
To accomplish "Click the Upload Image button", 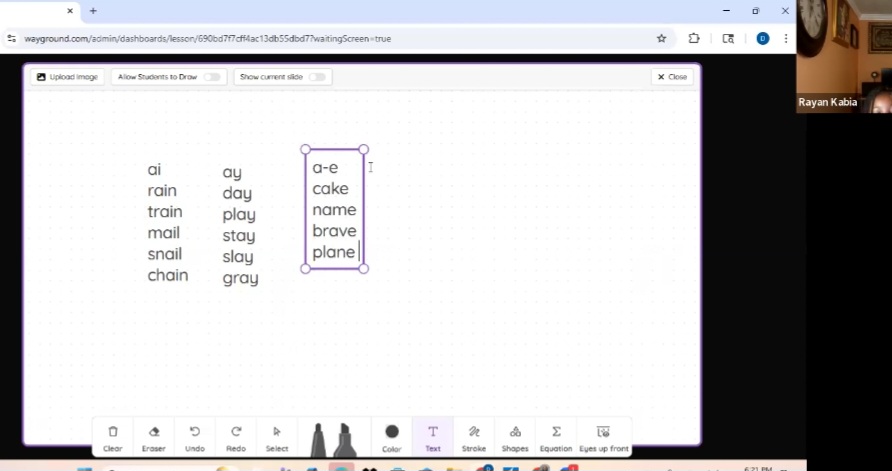I will (67, 77).
